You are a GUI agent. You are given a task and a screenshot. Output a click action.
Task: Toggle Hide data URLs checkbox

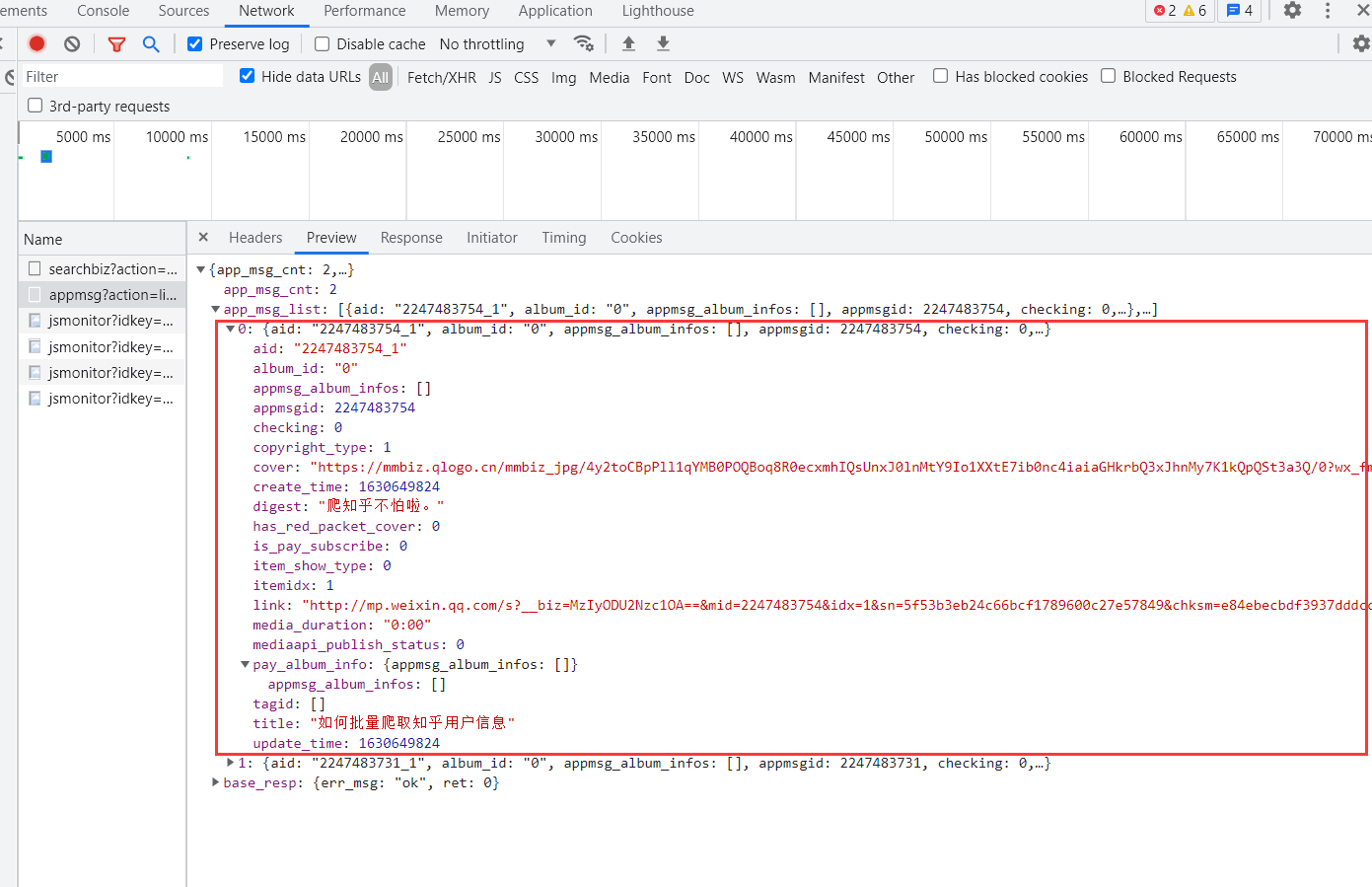(248, 76)
